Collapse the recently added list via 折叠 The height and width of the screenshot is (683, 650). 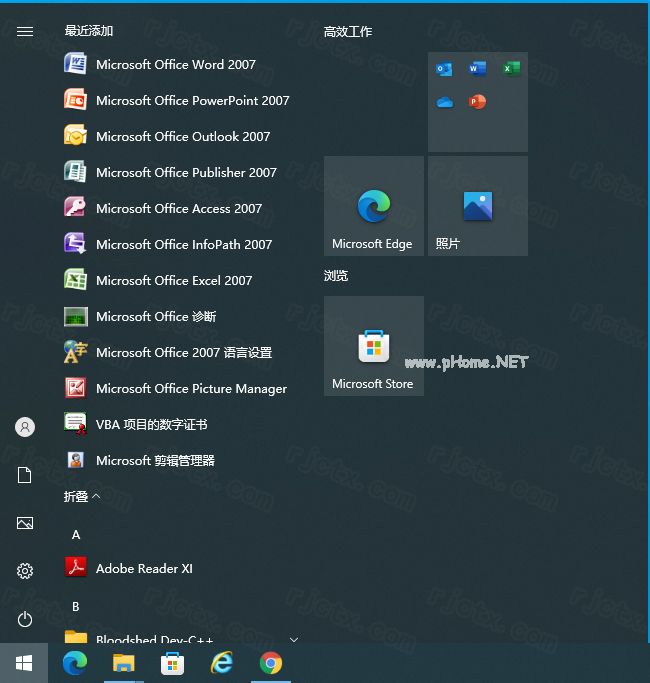[x=82, y=496]
